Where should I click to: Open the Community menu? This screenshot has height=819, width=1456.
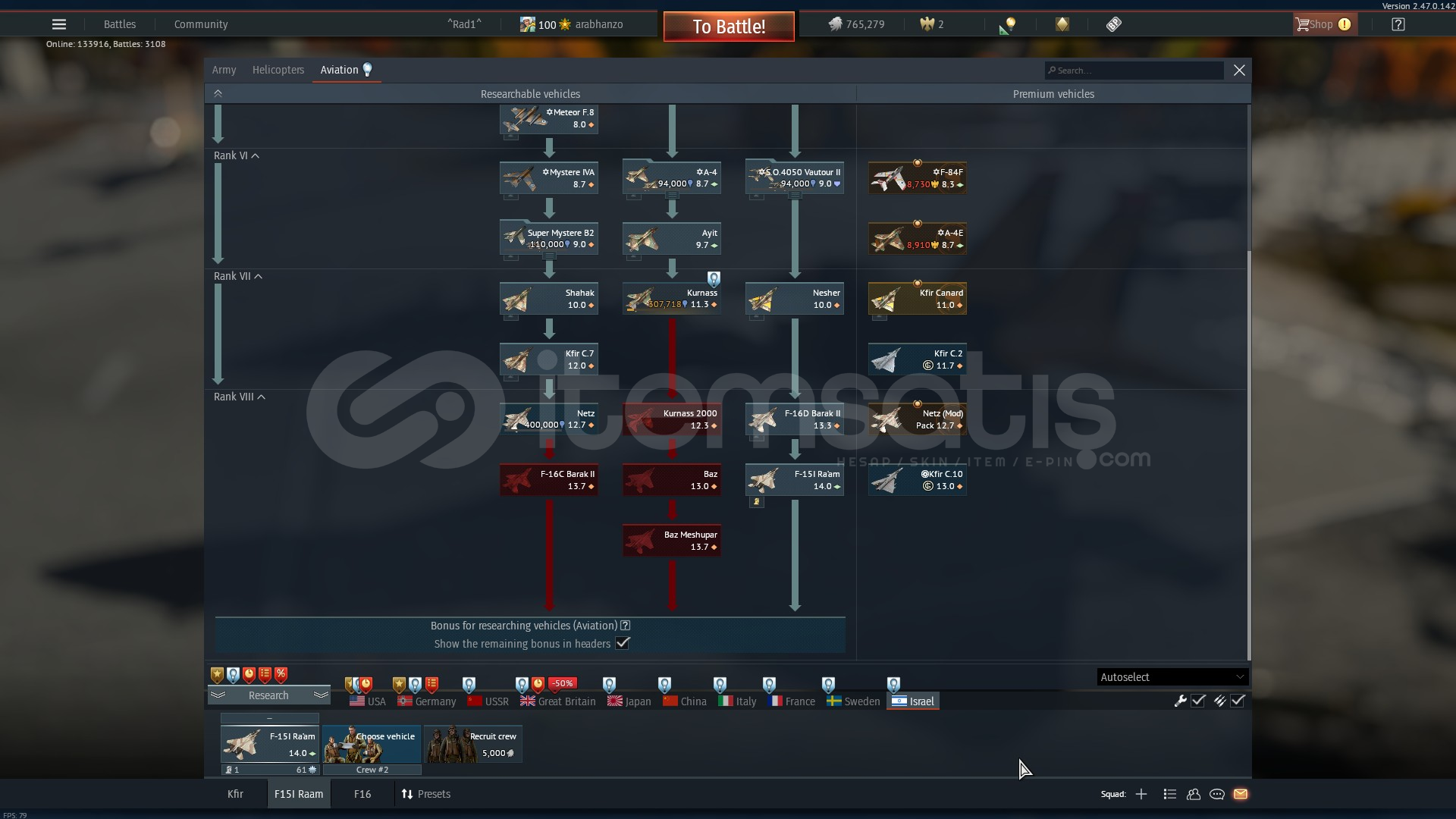(x=201, y=24)
